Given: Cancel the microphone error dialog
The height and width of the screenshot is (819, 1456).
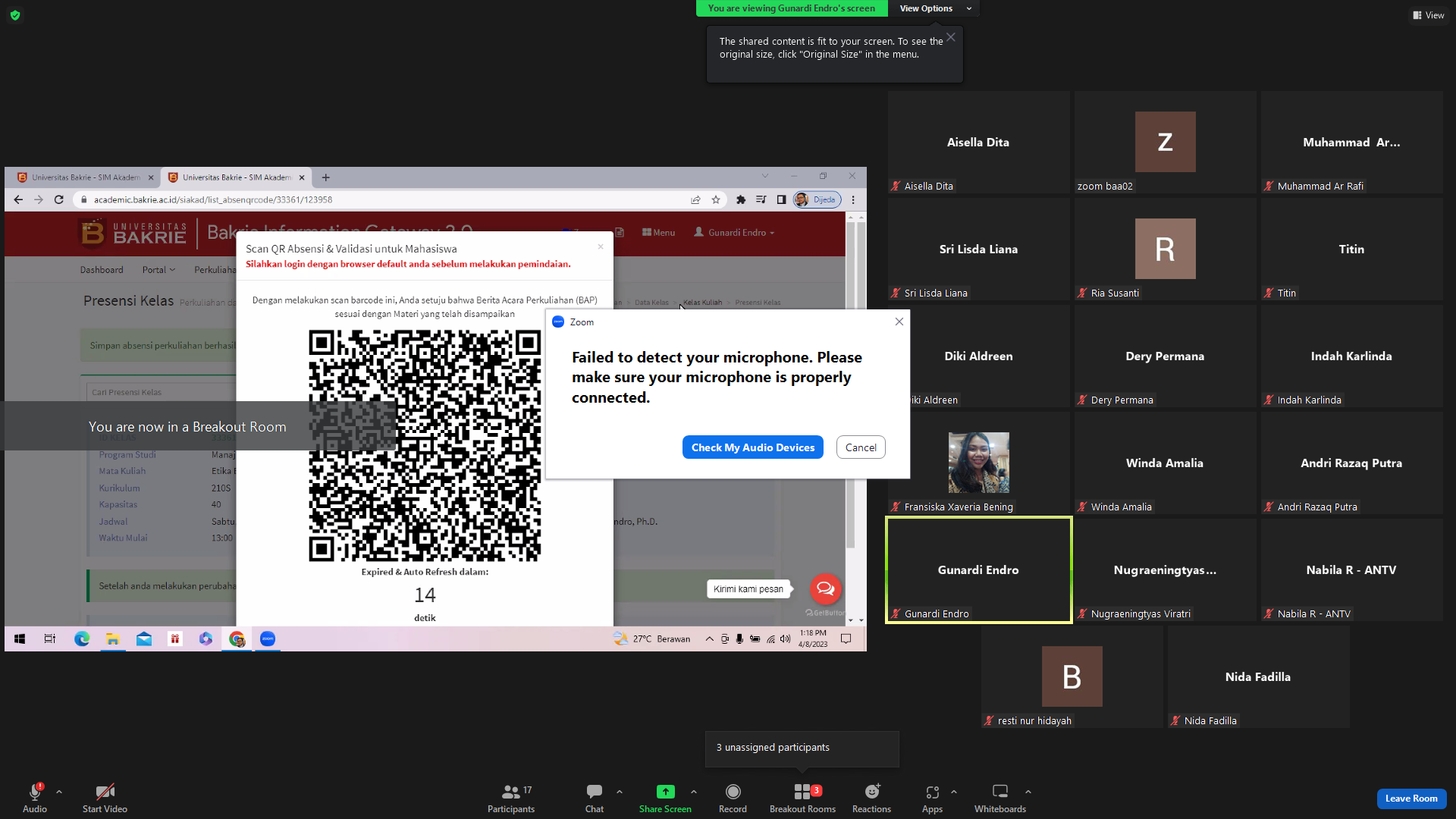Looking at the screenshot, I should click(861, 447).
